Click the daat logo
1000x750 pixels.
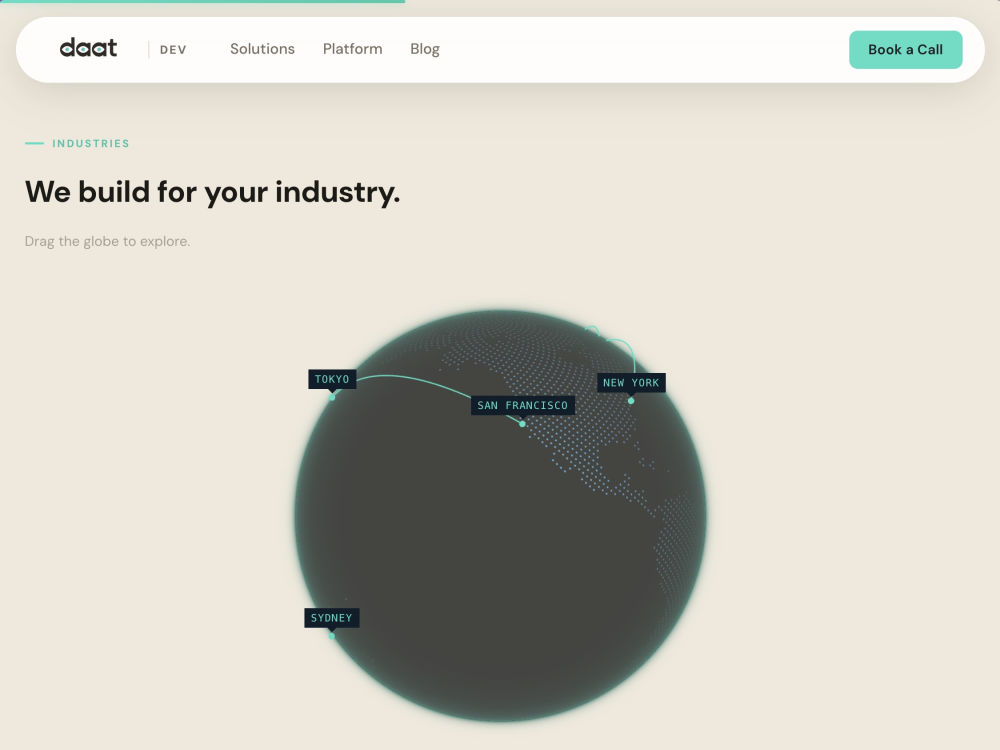pos(88,48)
